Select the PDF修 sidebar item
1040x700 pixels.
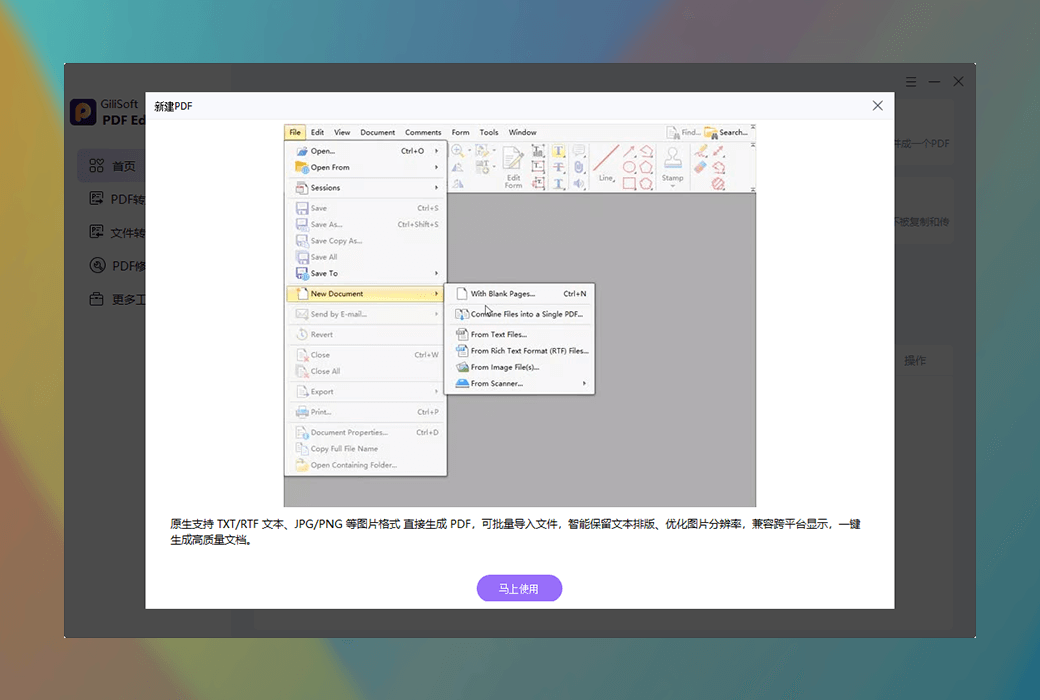117,265
